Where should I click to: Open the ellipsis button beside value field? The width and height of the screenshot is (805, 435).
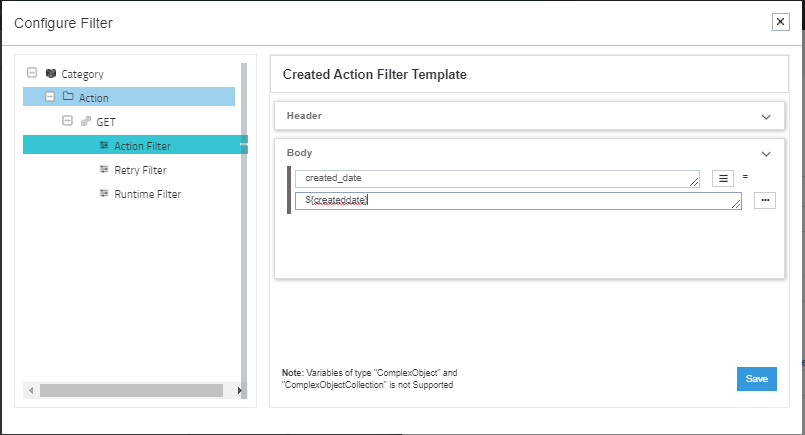[765, 200]
